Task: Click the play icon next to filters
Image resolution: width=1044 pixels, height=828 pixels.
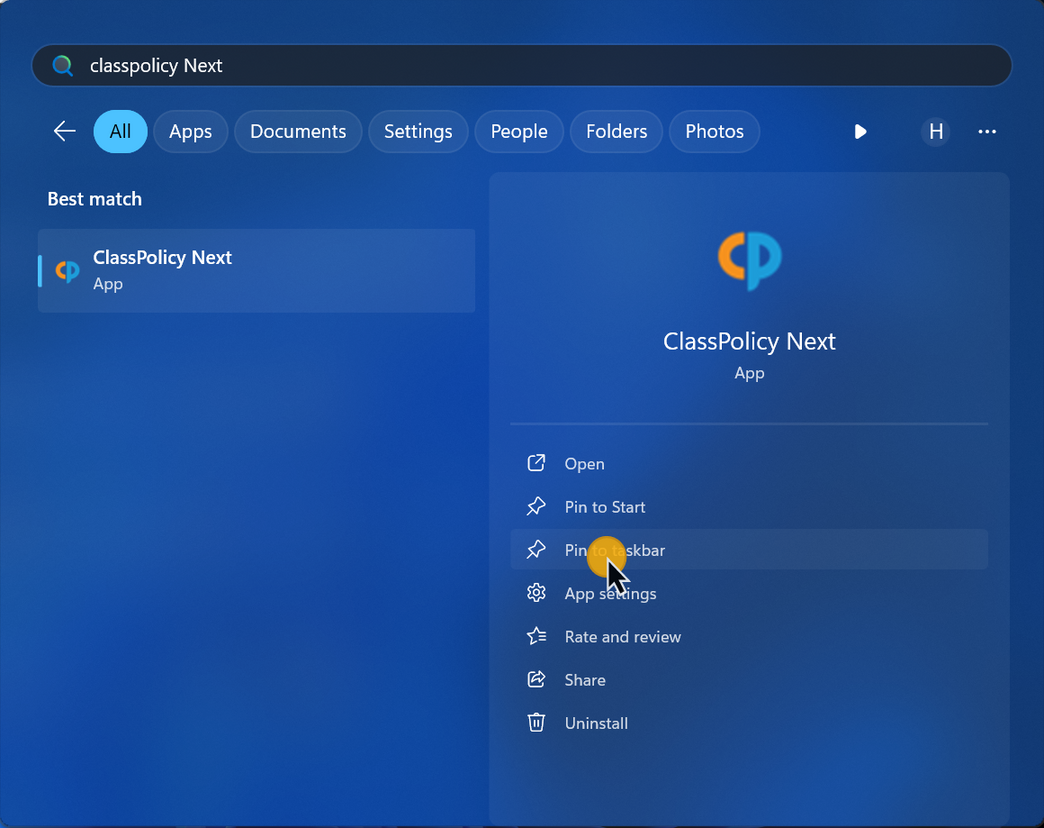Action: tap(860, 131)
